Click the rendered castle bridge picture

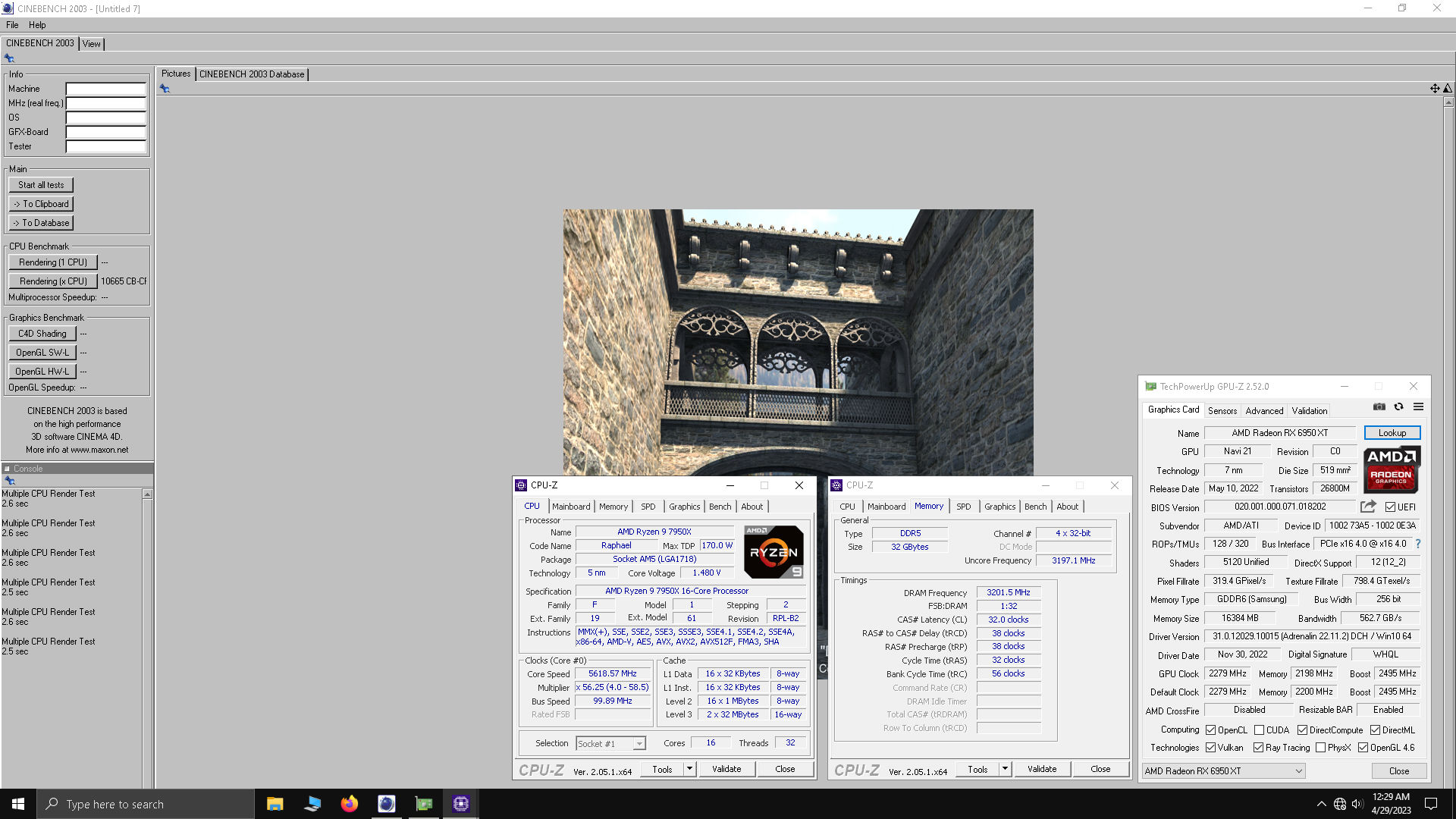[798, 341]
